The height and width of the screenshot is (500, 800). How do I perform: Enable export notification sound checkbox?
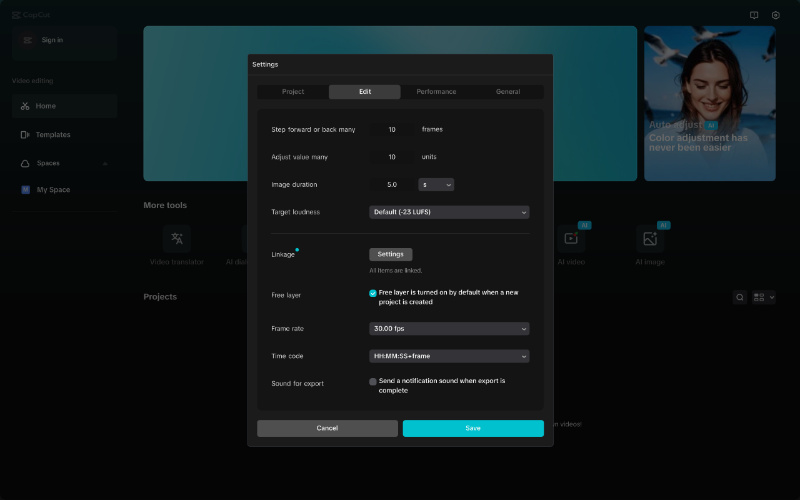pyautogui.click(x=372, y=382)
